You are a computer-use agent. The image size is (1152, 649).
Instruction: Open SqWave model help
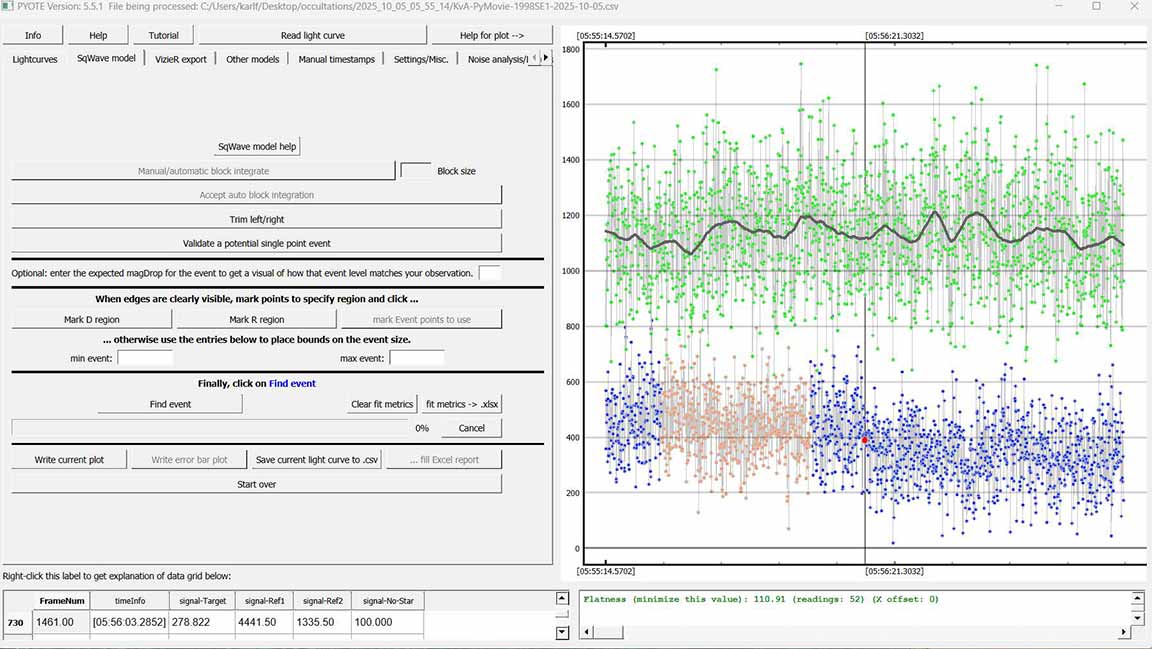coord(257,146)
